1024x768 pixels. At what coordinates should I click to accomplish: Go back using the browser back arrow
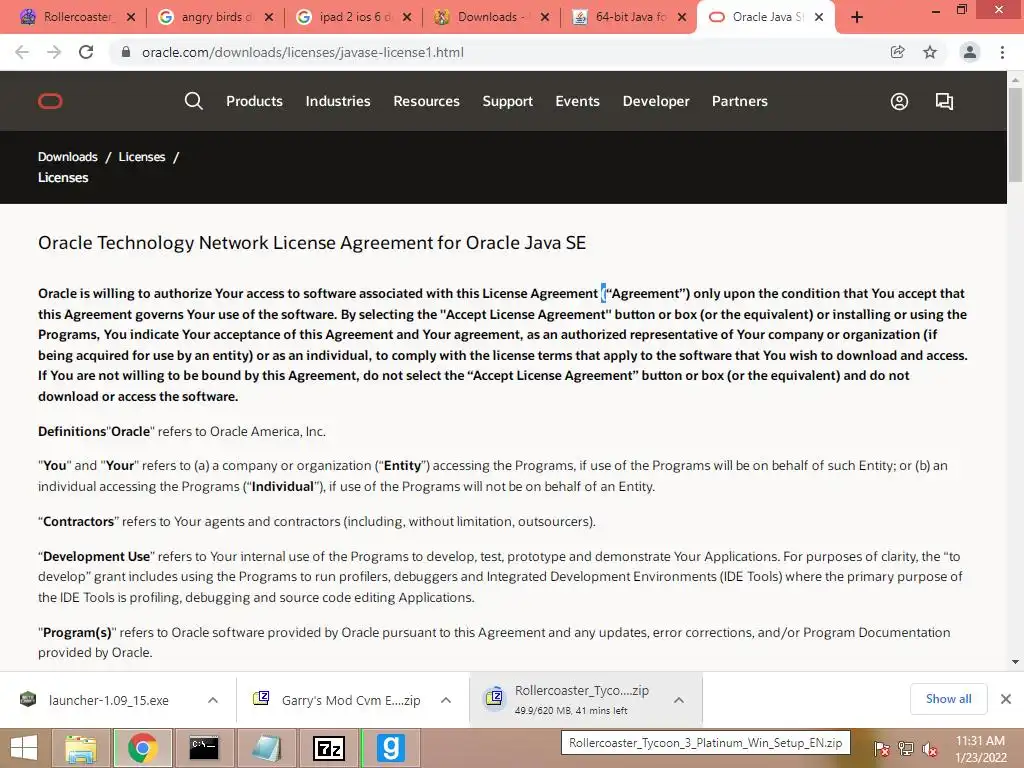(22, 52)
